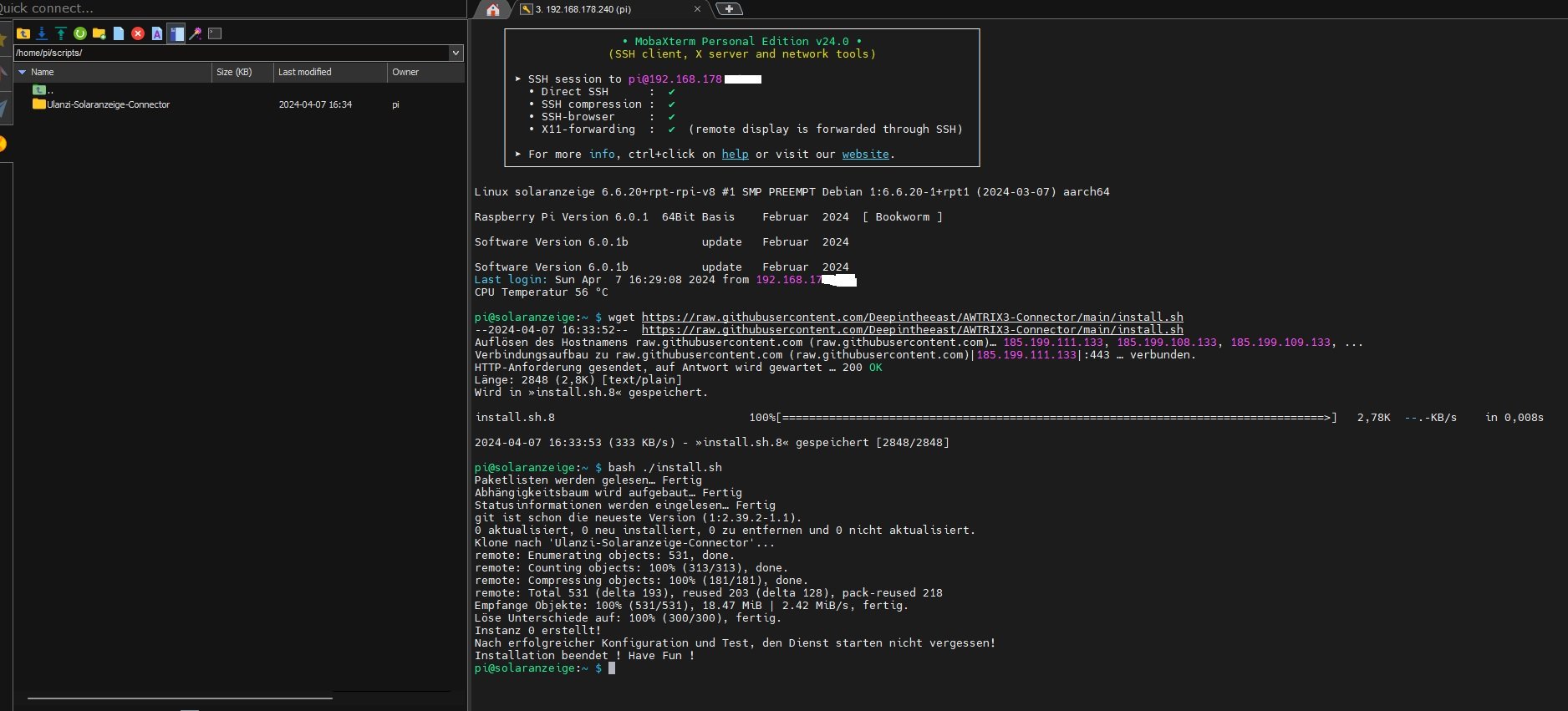The width and height of the screenshot is (1568, 711).
Task: Open the remote path history dropdown
Action: coord(456,53)
